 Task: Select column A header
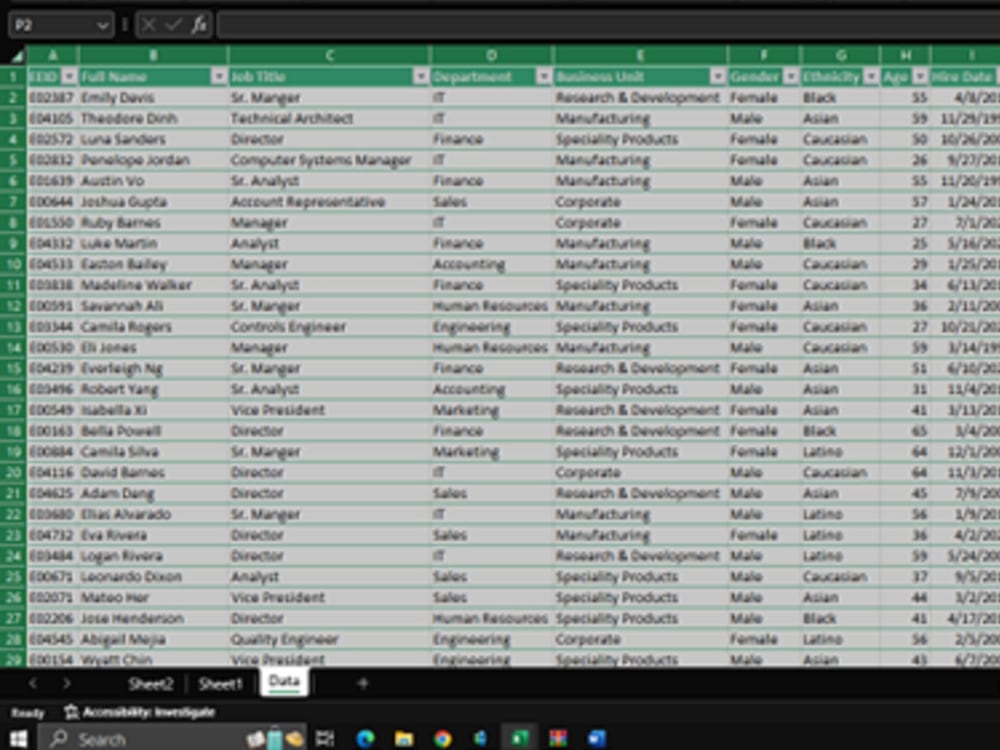coord(52,55)
